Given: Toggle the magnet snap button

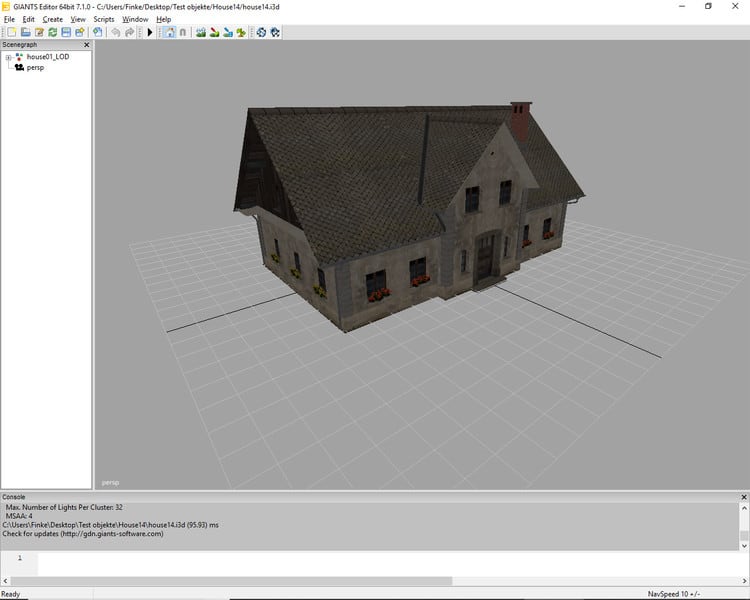Looking at the screenshot, I should coord(182,33).
